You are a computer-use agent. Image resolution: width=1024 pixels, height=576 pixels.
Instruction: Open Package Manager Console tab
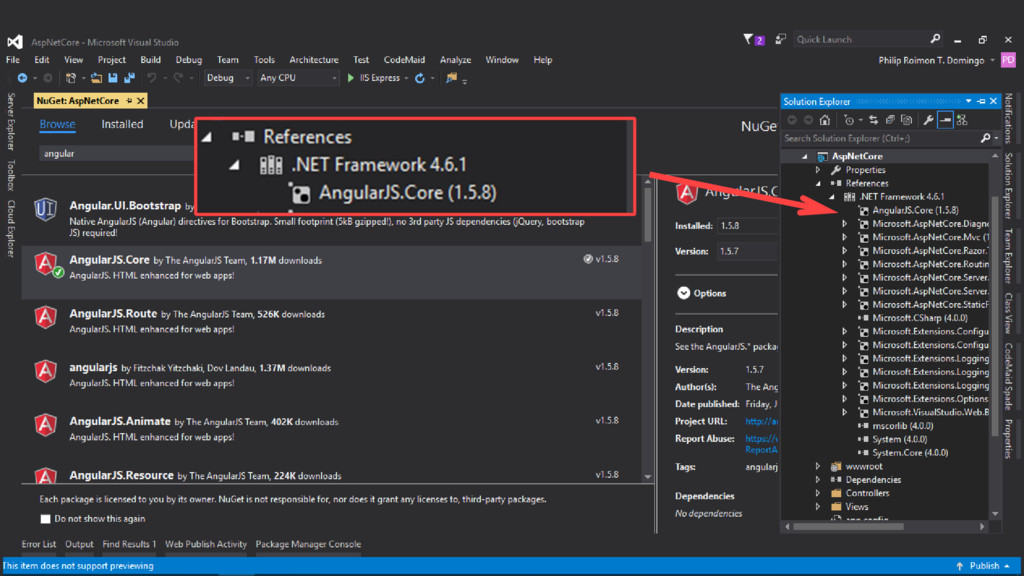(308, 544)
